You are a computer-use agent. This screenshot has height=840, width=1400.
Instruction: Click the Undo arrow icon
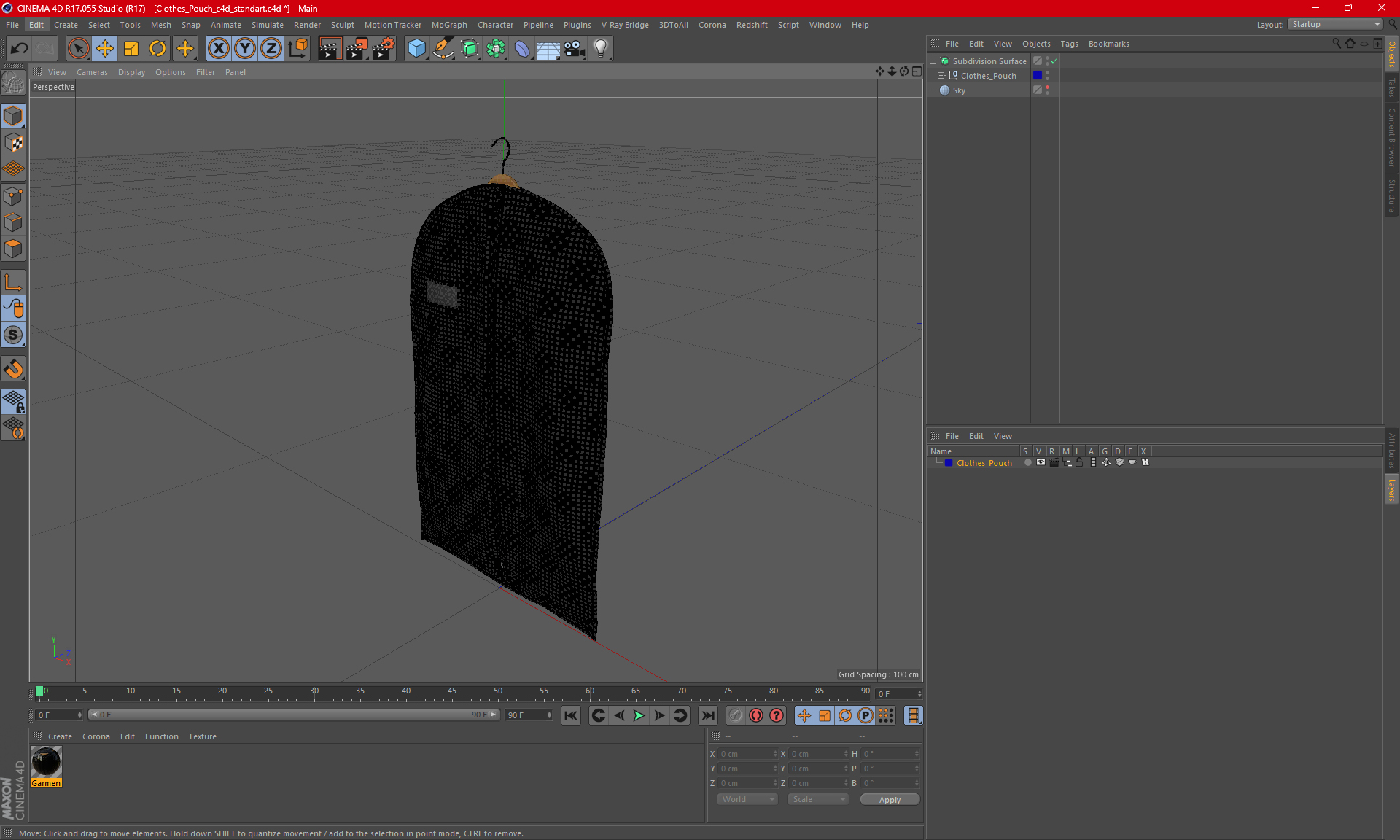[19, 49]
